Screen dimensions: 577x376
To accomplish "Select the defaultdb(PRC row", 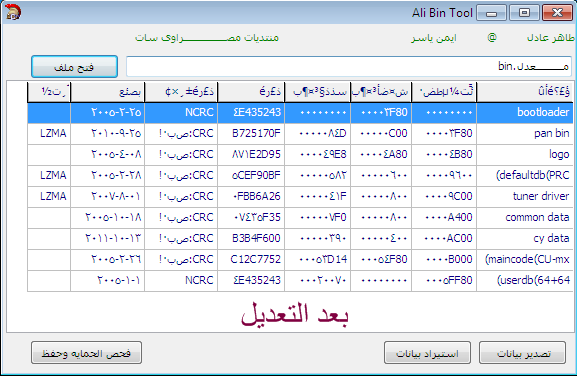I will point(300,175).
